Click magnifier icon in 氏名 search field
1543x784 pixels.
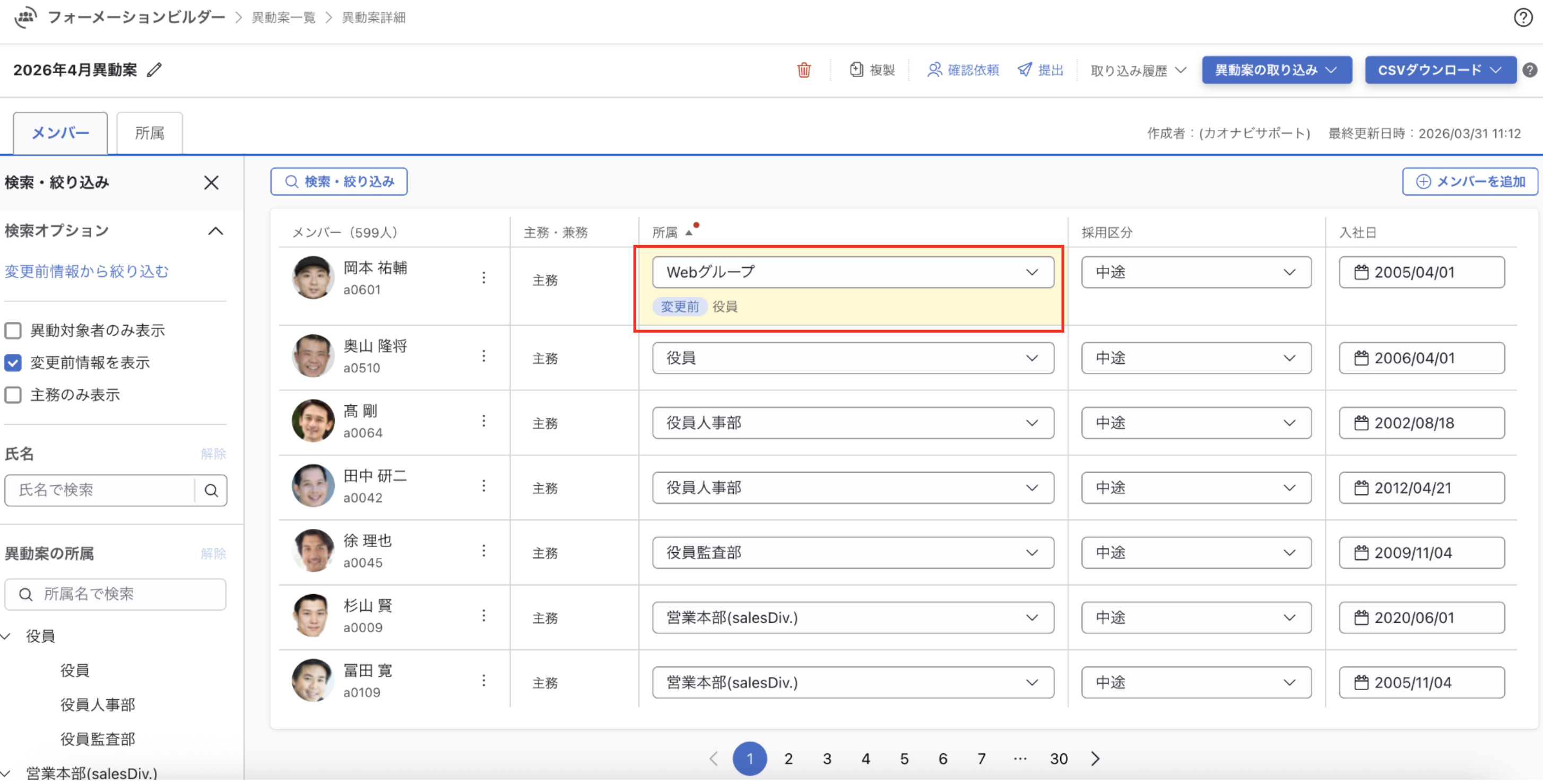pos(211,491)
